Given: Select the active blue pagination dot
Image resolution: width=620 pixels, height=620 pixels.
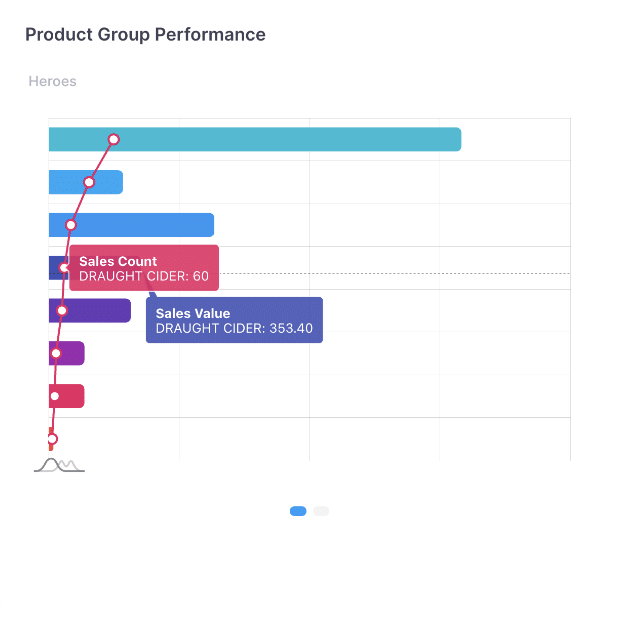Looking at the screenshot, I should pyautogui.click(x=298, y=511).
